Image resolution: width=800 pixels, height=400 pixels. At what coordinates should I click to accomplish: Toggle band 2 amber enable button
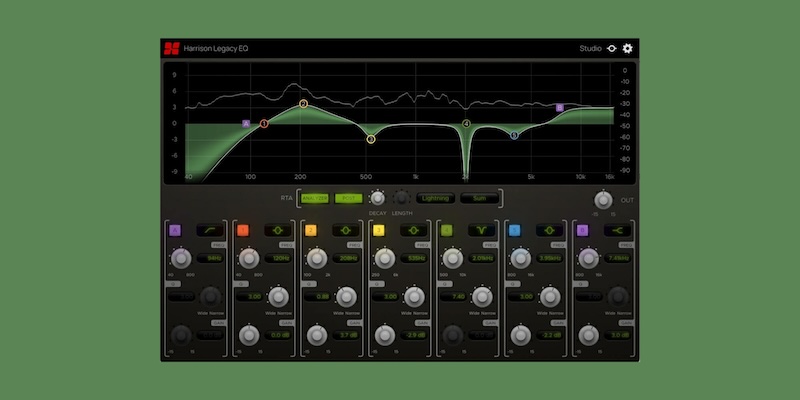[x=311, y=231]
